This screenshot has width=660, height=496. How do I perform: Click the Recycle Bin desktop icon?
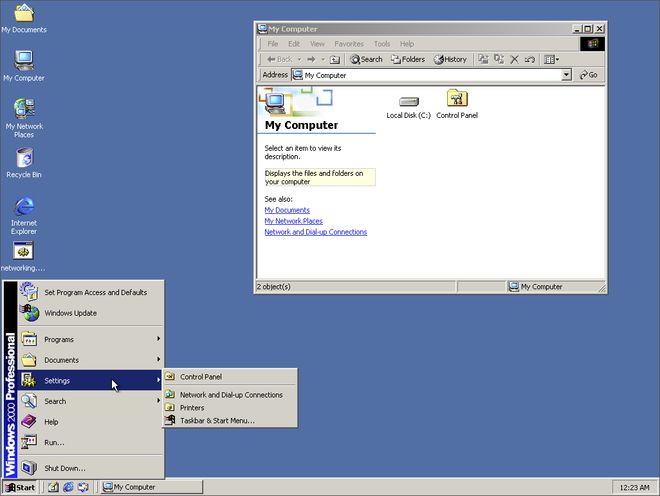(24, 158)
